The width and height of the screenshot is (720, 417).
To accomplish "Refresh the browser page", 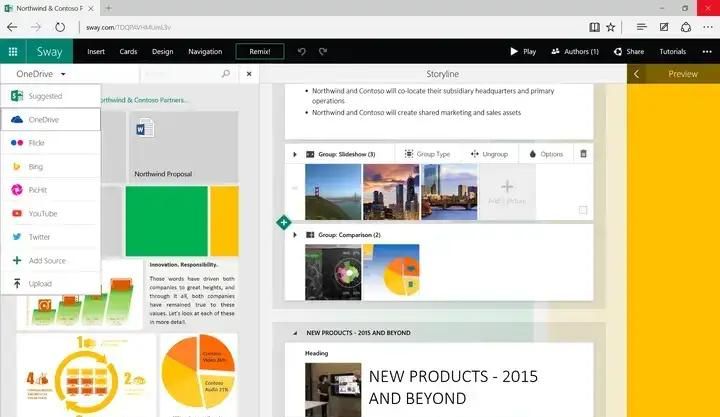I will point(60,27).
